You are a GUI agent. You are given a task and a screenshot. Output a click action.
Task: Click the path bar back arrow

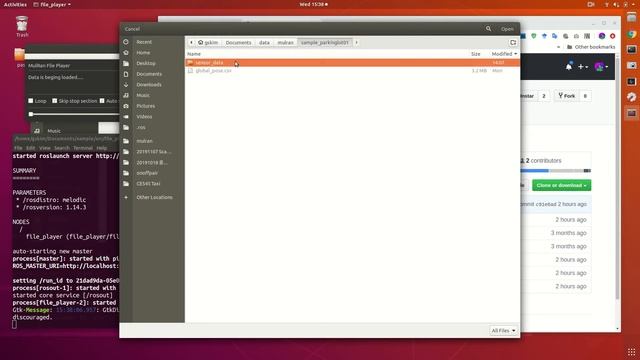(191, 42)
